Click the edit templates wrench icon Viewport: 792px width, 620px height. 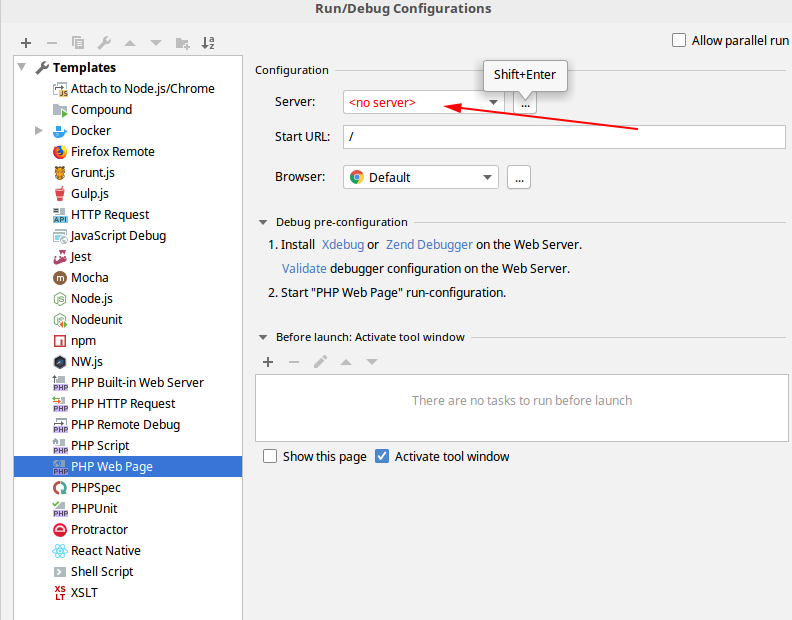pyautogui.click(x=104, y=43)
